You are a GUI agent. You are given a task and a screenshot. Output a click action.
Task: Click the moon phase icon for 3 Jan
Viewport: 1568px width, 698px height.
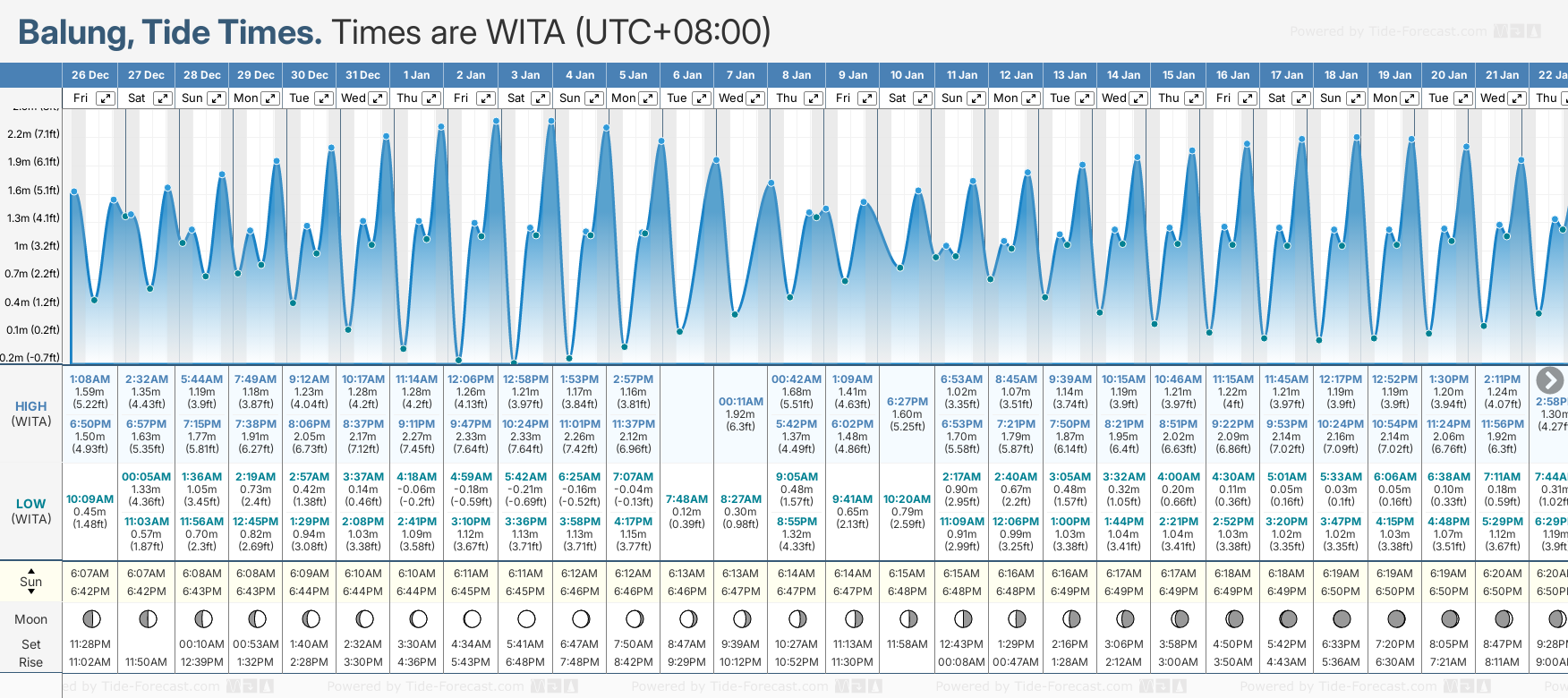pyautogui.click(x=526, y=619)
